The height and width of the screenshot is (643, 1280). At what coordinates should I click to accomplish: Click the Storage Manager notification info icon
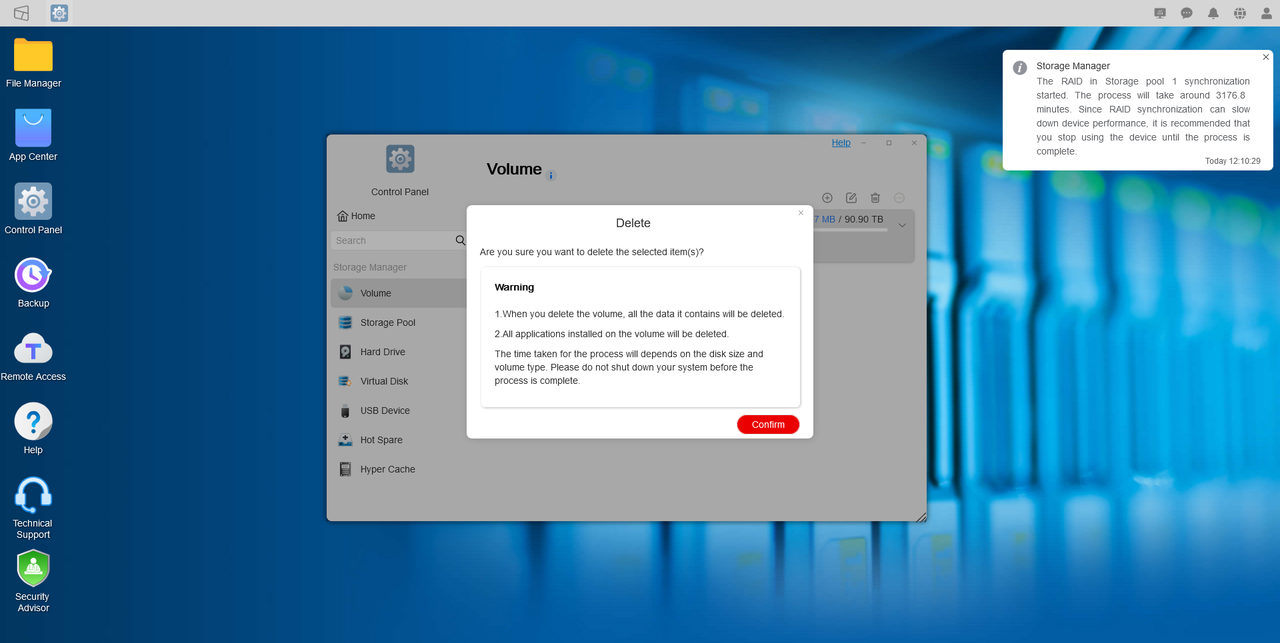(1020, 68)
